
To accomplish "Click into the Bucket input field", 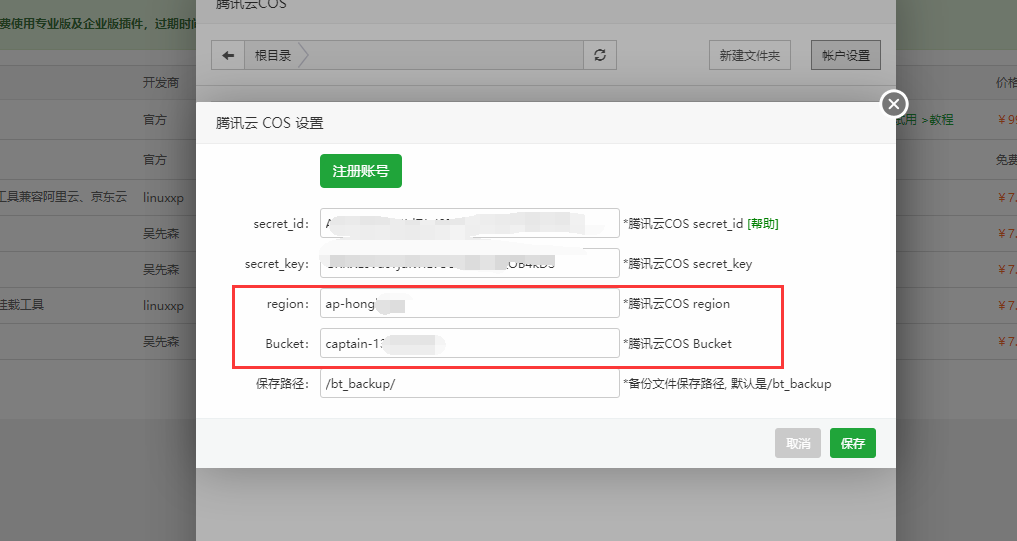I will point(470,343).
